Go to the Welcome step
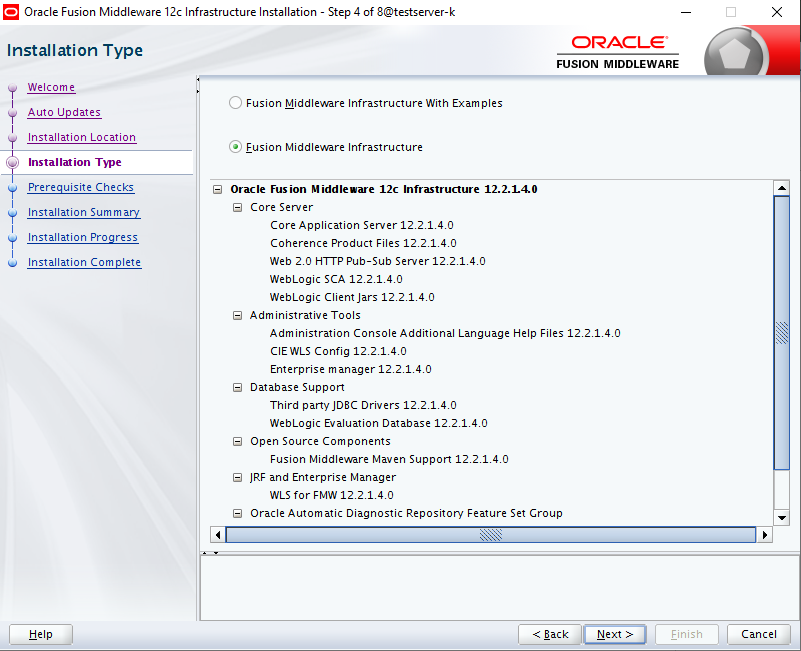This screenshot has height=651, width=801. click(x=51, y=87)
